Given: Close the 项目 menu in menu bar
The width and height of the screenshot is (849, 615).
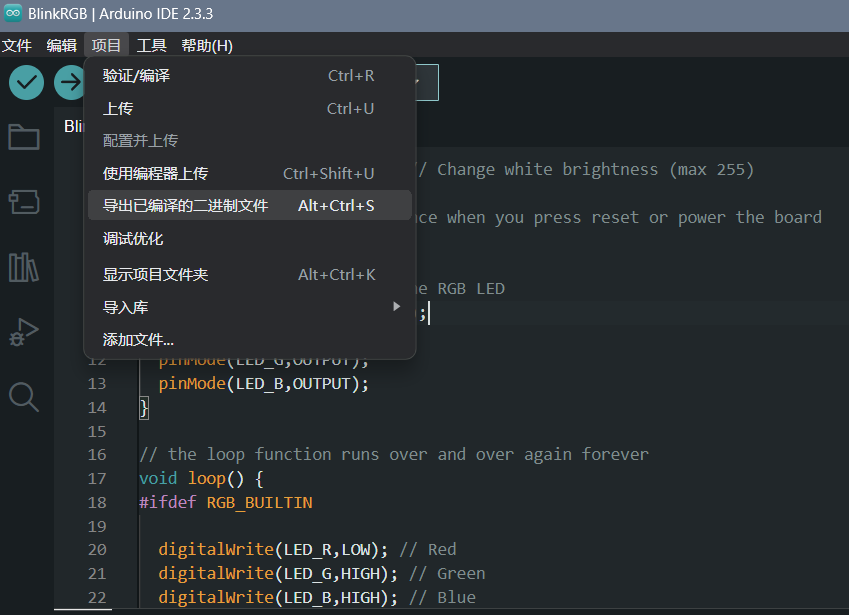Looking at the screenshot, I should [x=106, y=45].
